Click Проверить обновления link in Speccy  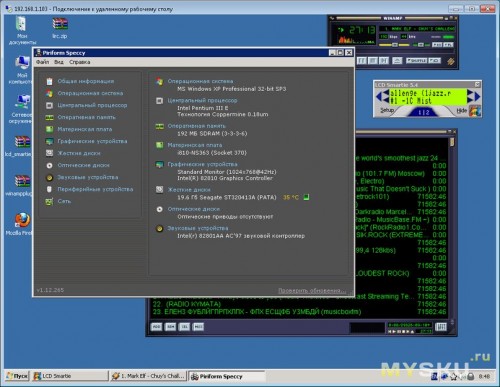pos(312,291)
